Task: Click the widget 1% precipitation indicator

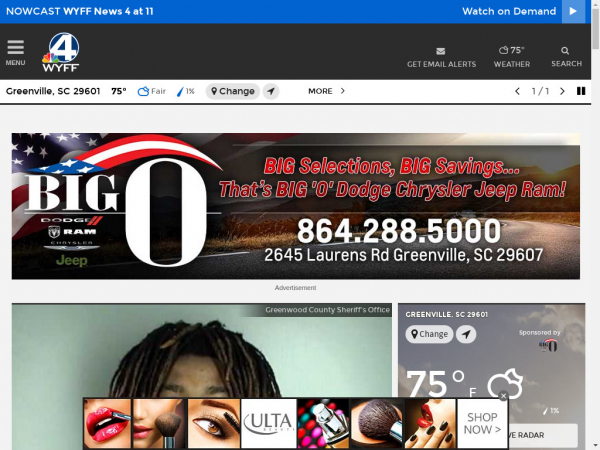Action: [551, 411]
